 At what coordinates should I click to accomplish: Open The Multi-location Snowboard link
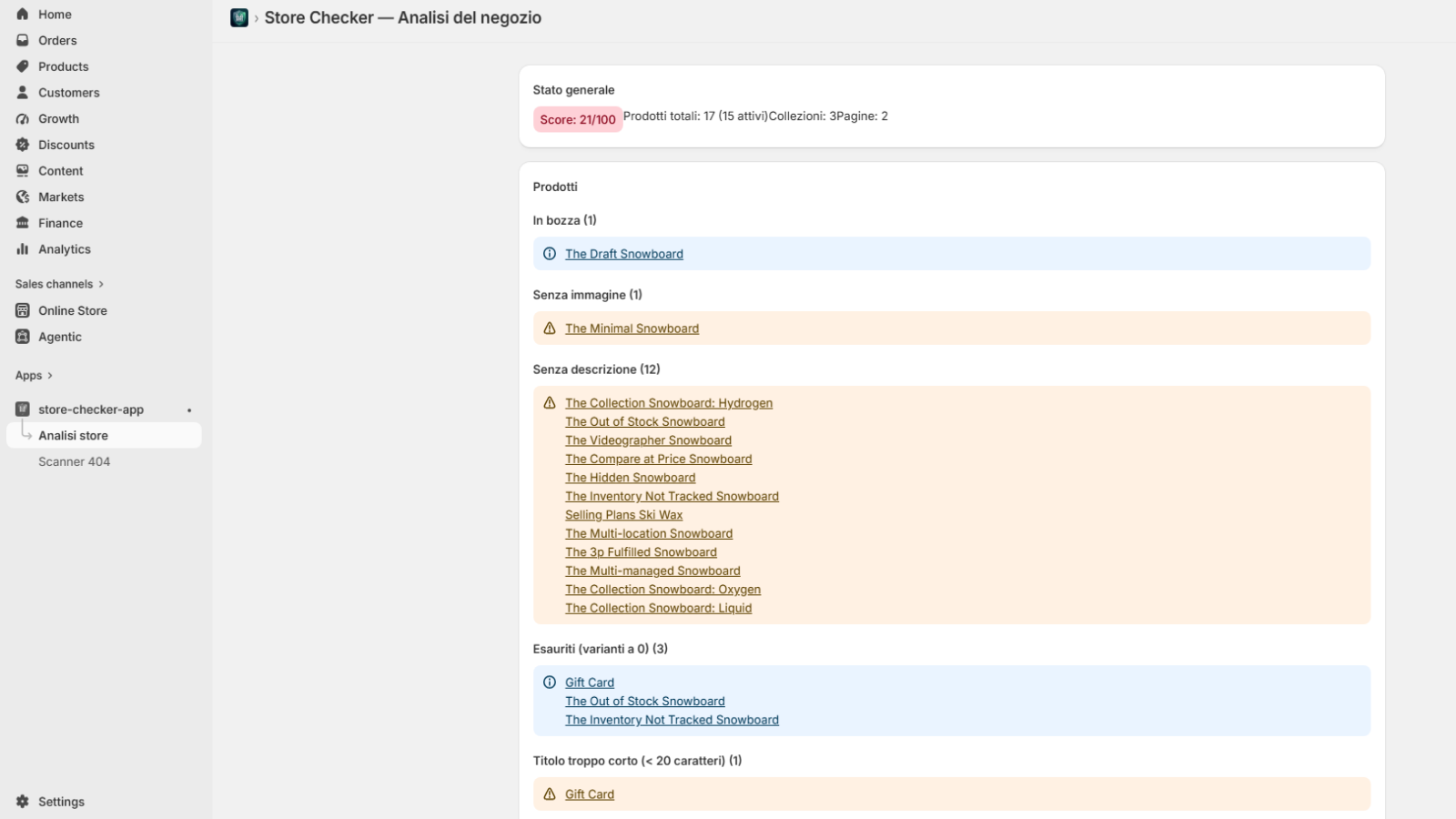click(649, 534)
